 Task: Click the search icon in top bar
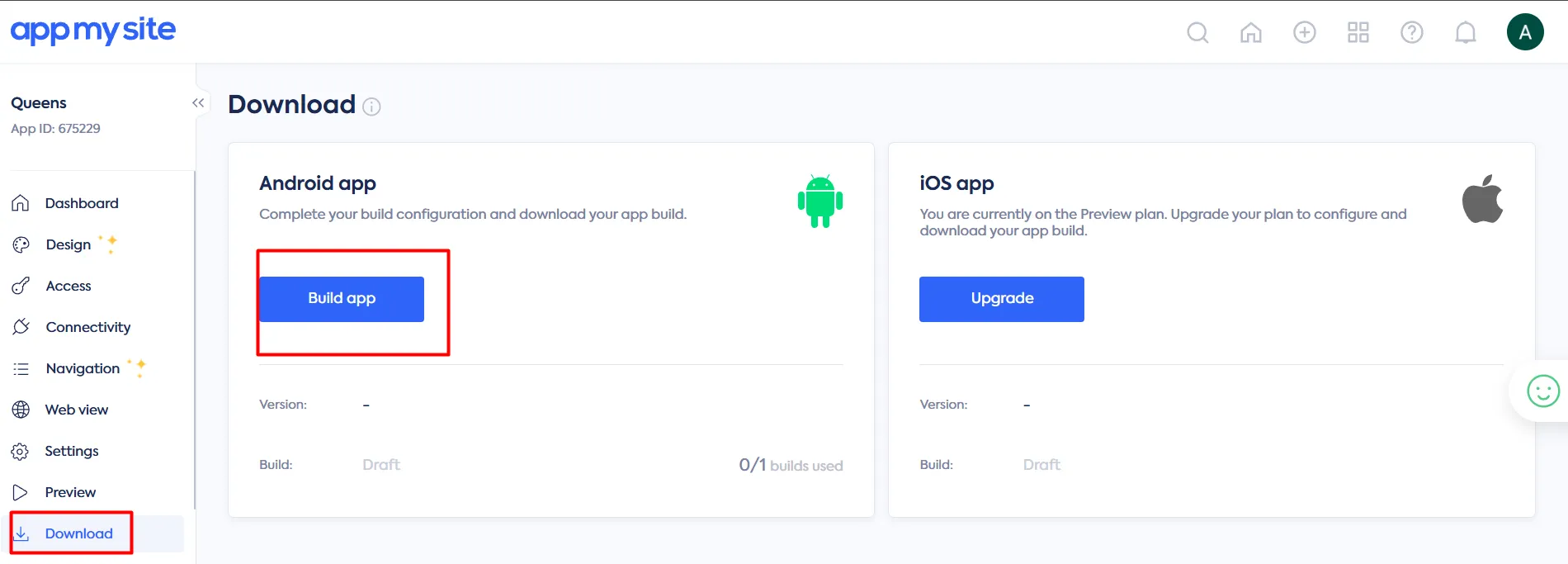tap(1197, 33)
